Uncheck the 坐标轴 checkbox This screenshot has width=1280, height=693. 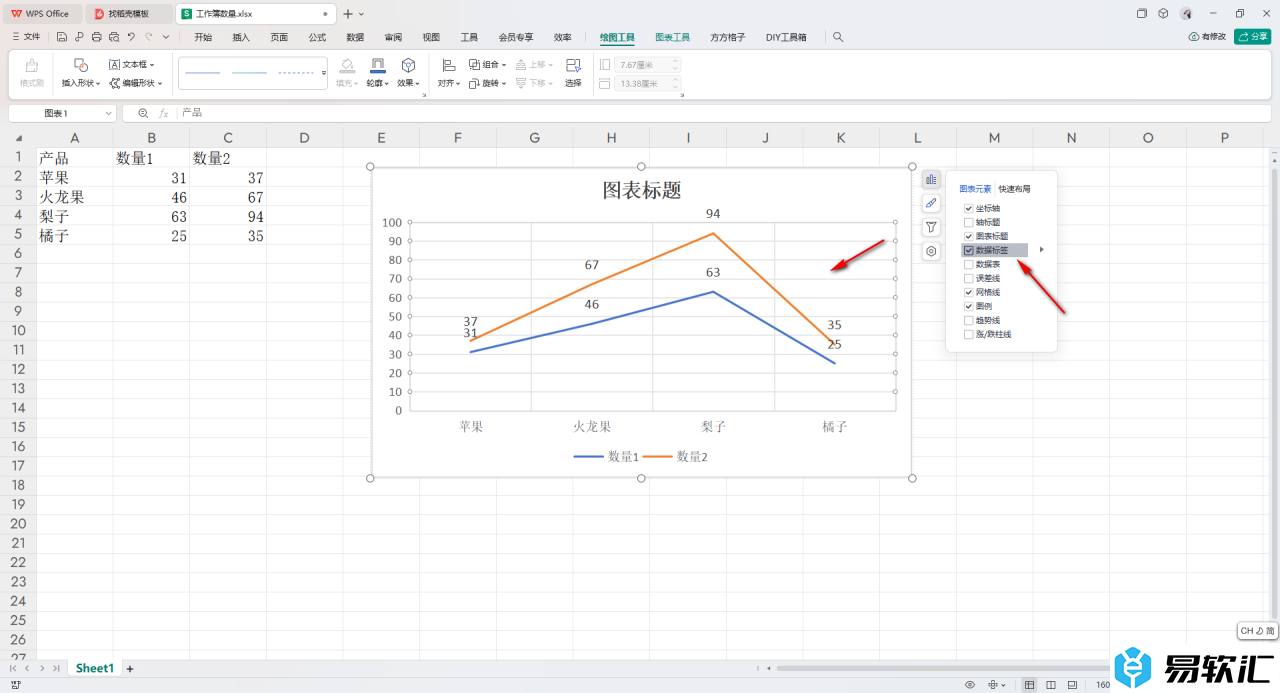pos(968,208)
